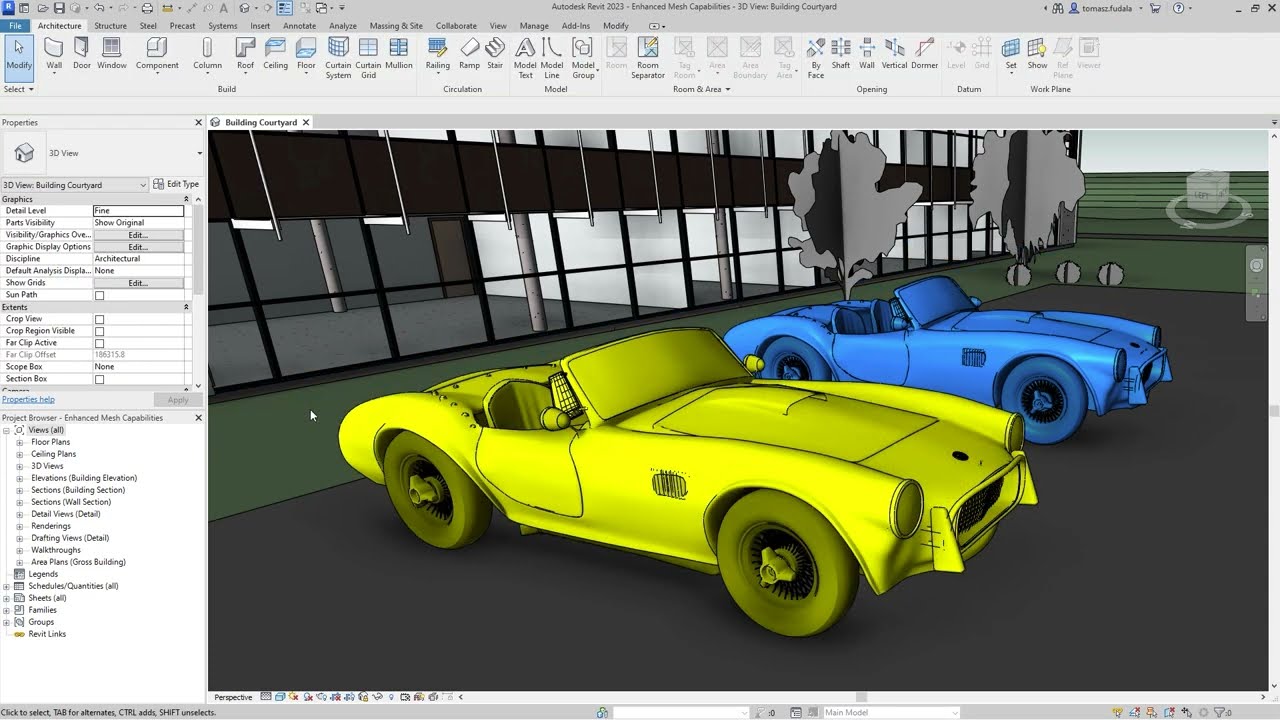Choose the Door tool
Image resolution: width=1280 pixels, height=720 pixels.
pos(82,55)
